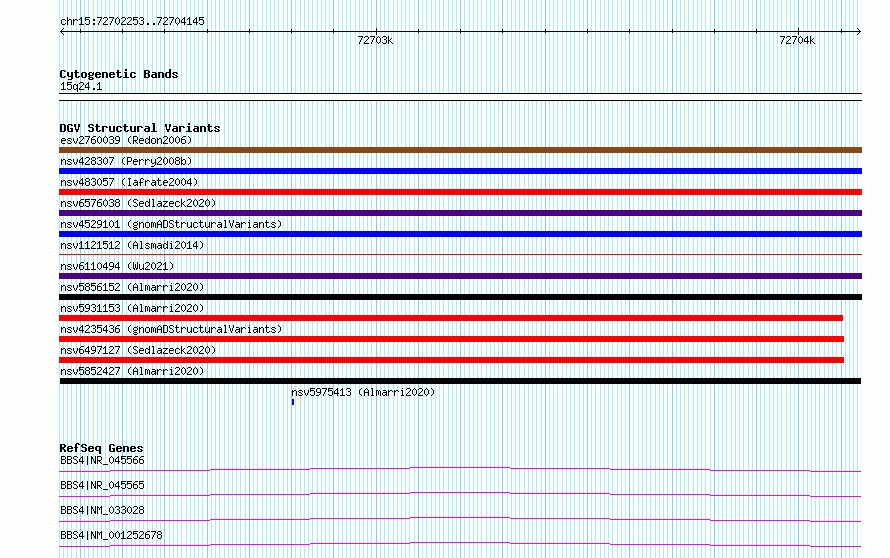Click the ruler's left arrow end

pos(62,32)
